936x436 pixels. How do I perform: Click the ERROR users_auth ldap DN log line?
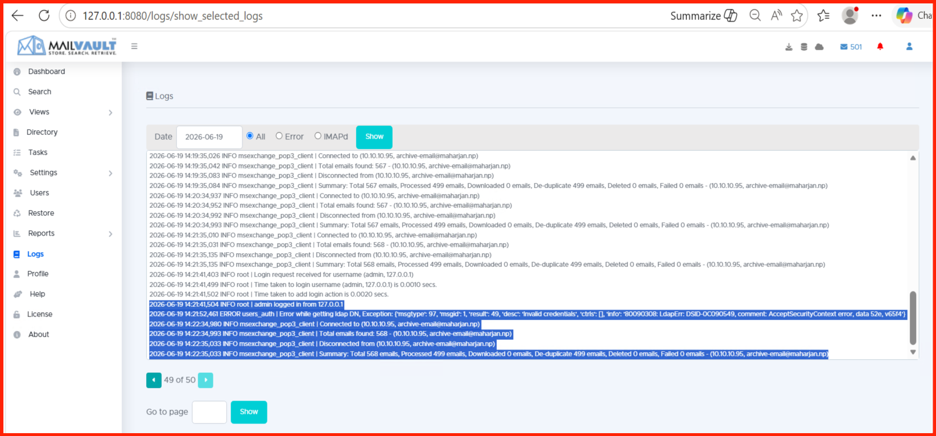[528, 314]
